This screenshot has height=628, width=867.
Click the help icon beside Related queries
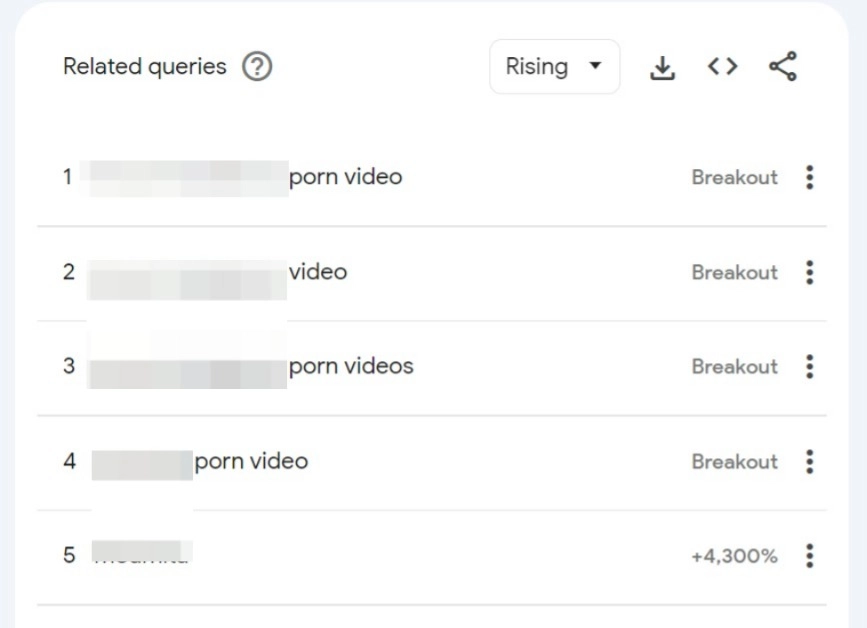coord(258,67)
